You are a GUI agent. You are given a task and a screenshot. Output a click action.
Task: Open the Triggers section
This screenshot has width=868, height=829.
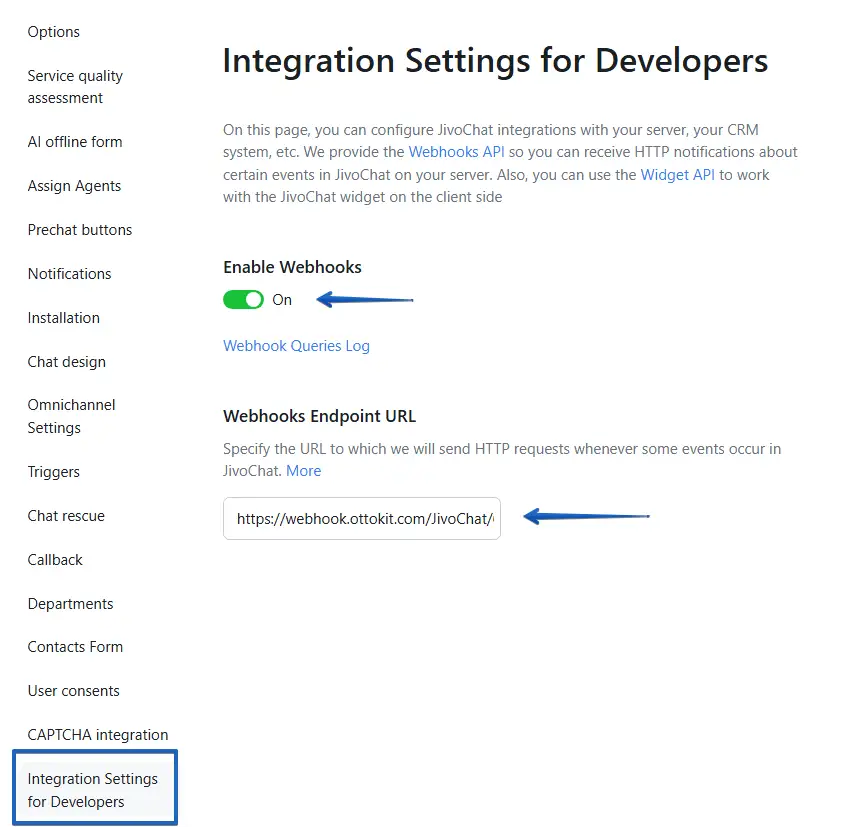coord(54,472)
